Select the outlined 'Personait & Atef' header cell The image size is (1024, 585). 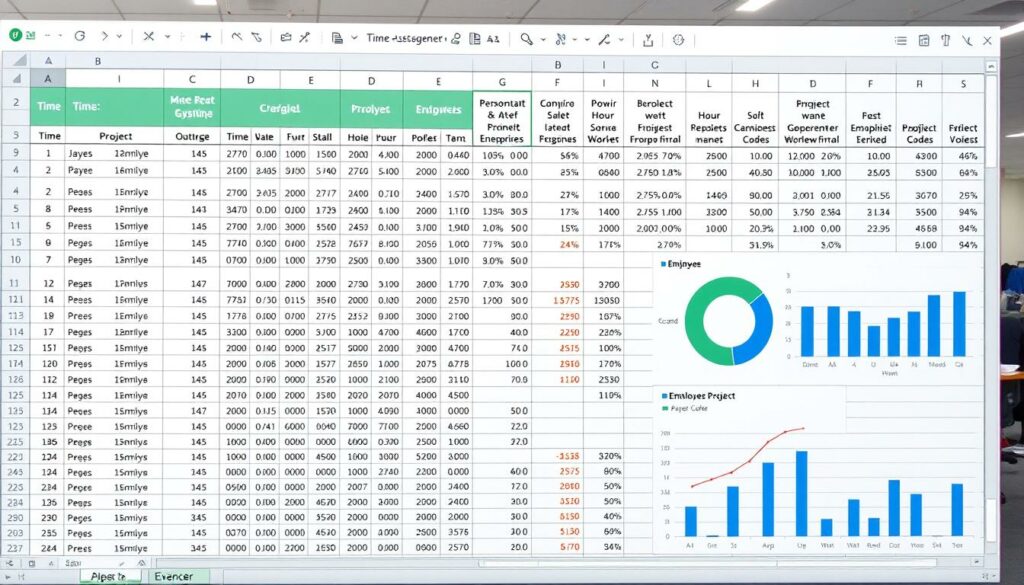pos(502,120)
